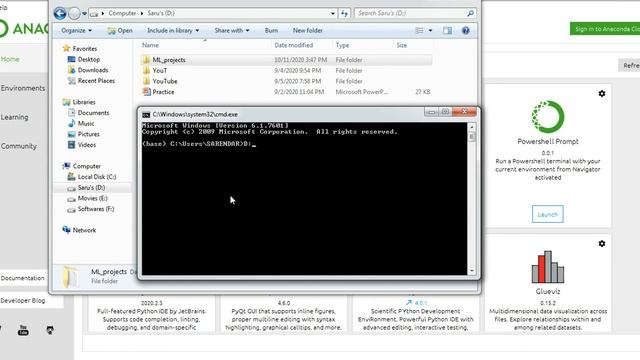Toggle the preview pane icon
The height and width of the screenshot is (360, 640).
[447, 31]
